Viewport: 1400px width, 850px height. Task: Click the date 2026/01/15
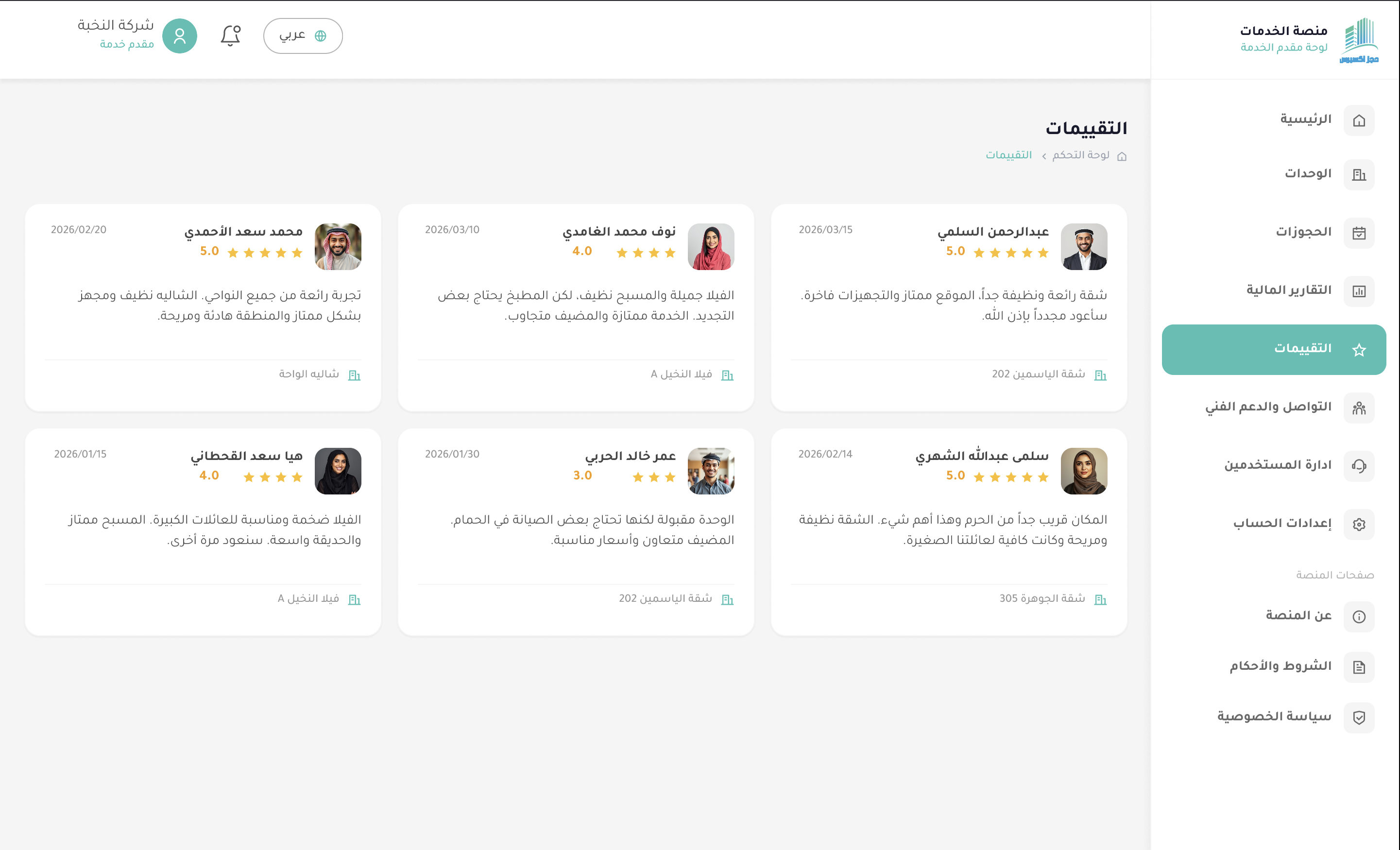pyautogui.click(x=80, y=455)
